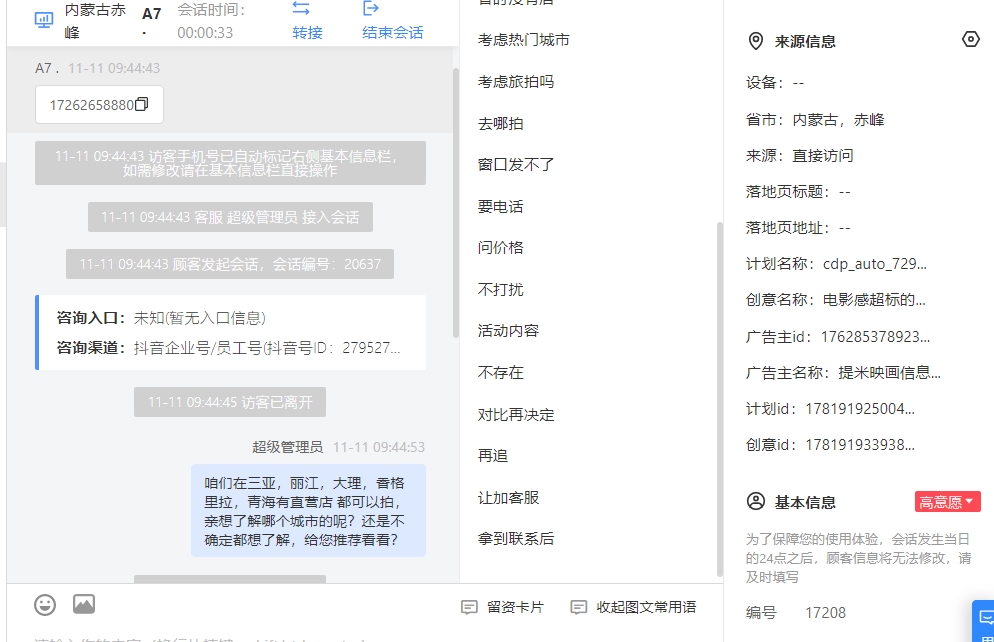Click the blue chat widget icon
994x642 pixels.
pyautogui.click(x=985, y=620)
